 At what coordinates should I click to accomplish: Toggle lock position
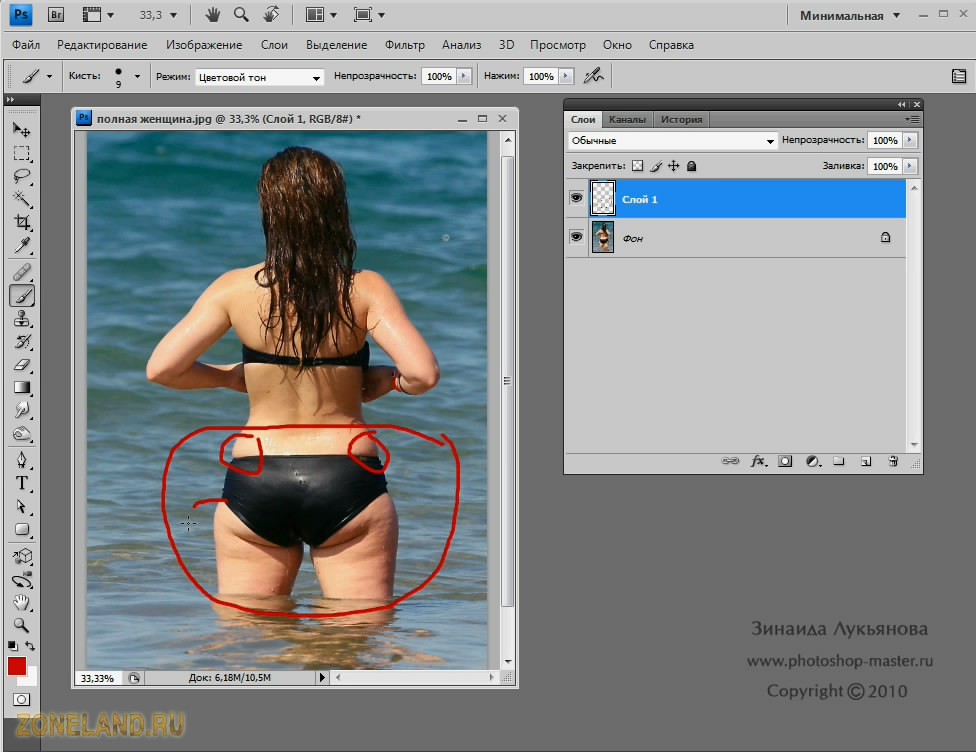pyautogui.click(x=673, y=166)
